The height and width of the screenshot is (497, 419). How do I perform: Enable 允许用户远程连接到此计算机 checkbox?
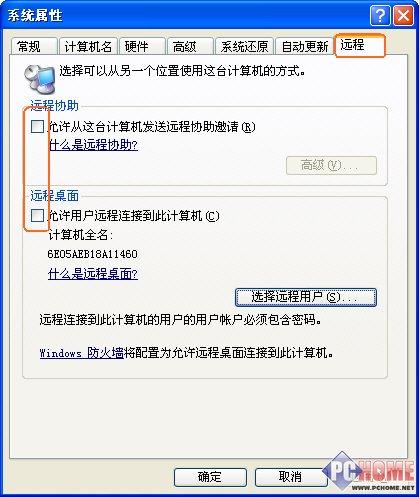tap(37, 215)
